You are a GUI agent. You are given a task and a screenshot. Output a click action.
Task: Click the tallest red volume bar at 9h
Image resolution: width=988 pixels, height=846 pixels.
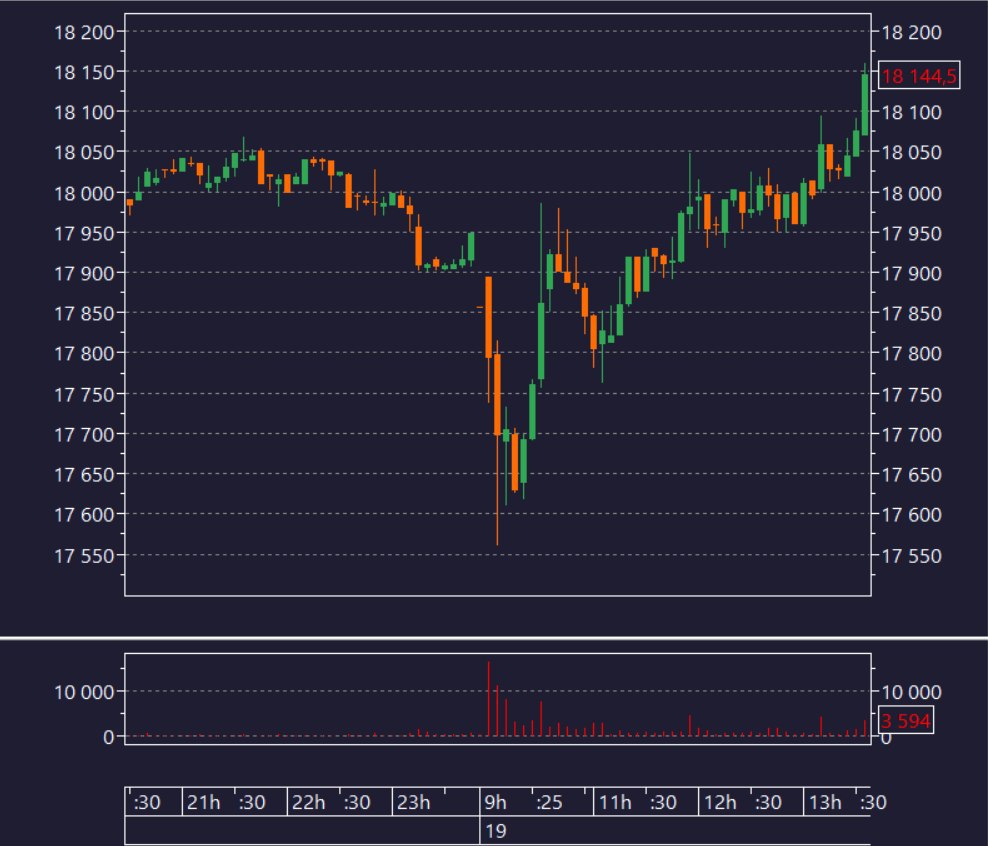pos(488,698)
